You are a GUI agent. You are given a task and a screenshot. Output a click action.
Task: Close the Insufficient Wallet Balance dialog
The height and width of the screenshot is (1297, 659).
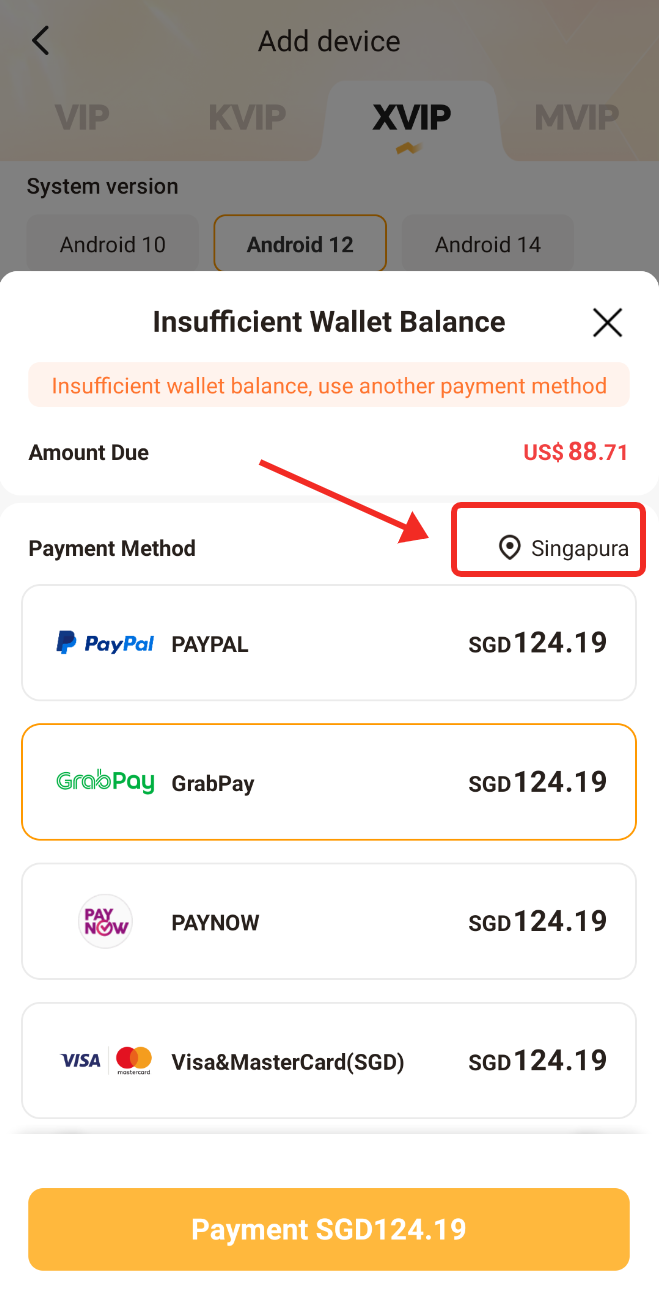(x=607, y=322)
